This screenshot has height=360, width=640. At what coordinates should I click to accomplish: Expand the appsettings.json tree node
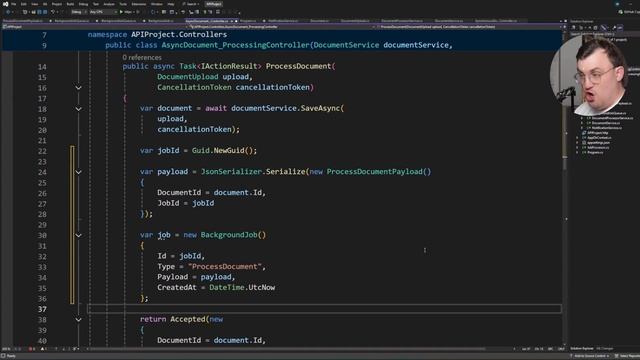point(578,142)
